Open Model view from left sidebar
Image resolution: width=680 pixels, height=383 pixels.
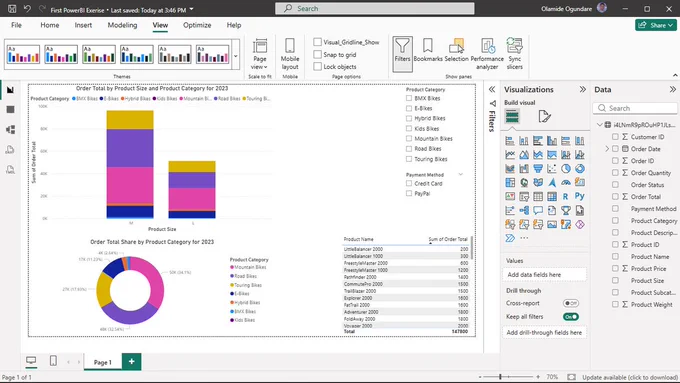[x=10, y=129]
